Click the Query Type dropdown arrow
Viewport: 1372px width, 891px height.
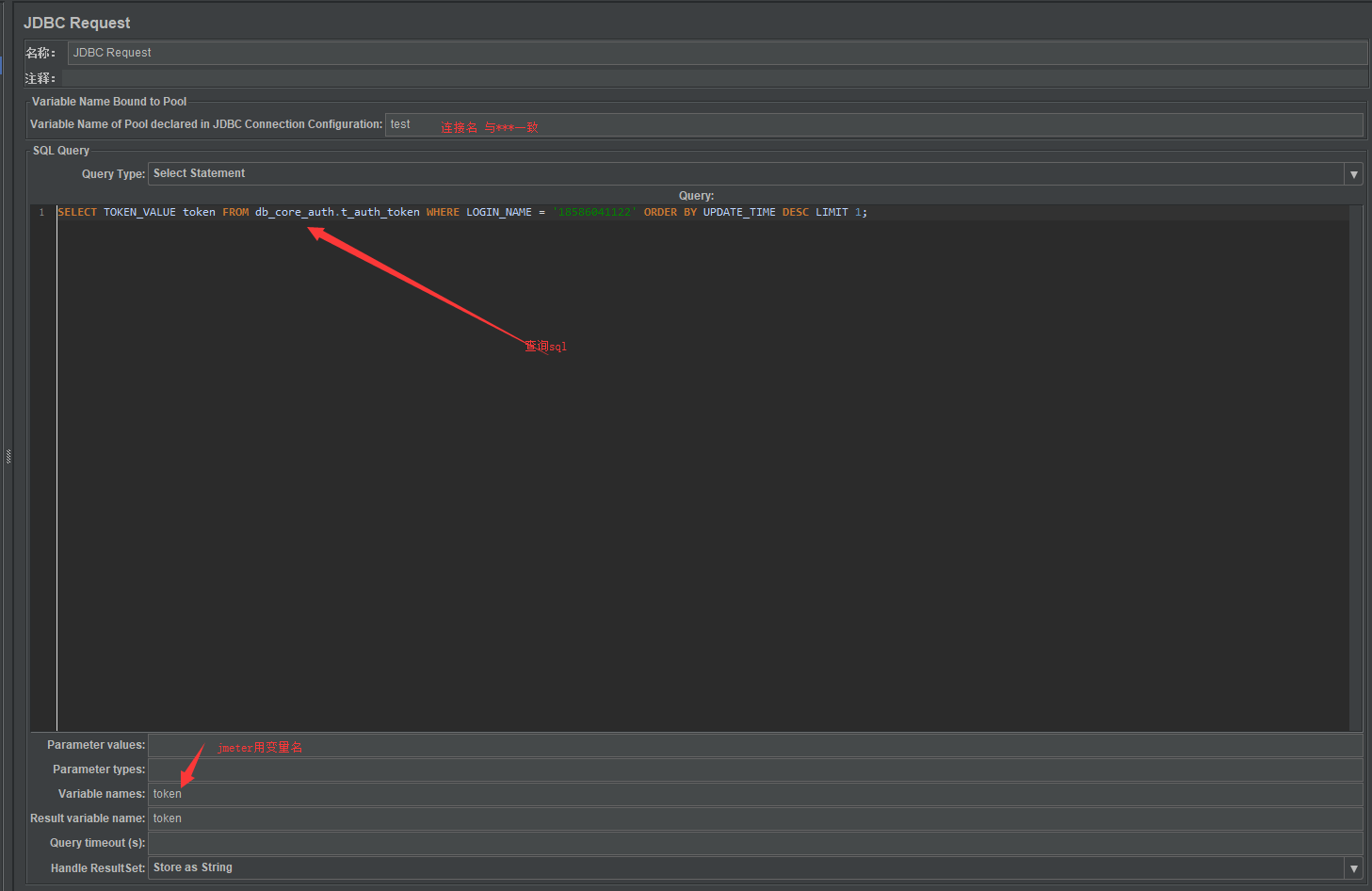coord(1353,173)
